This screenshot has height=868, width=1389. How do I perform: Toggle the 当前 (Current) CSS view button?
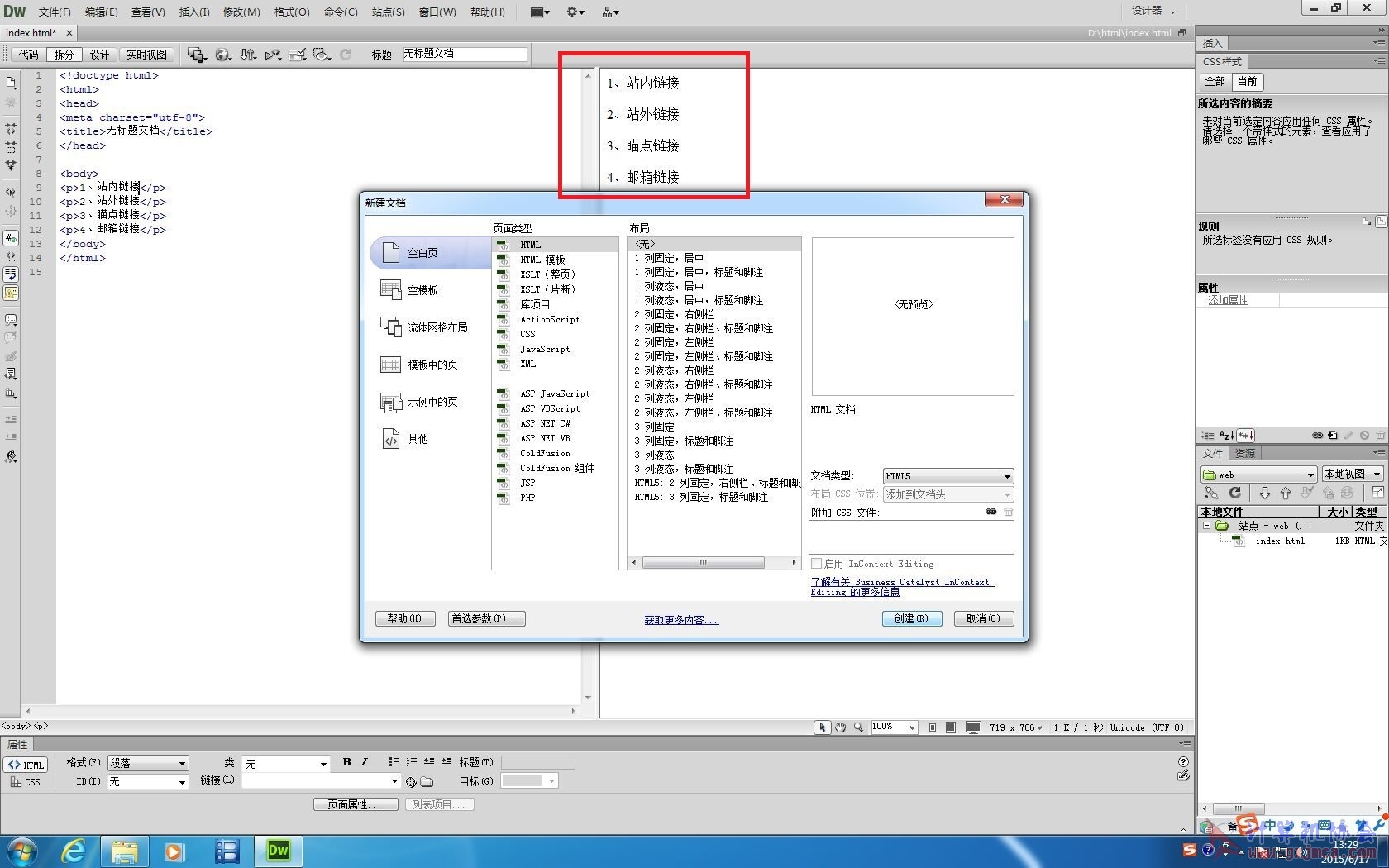coord(1247,82)
